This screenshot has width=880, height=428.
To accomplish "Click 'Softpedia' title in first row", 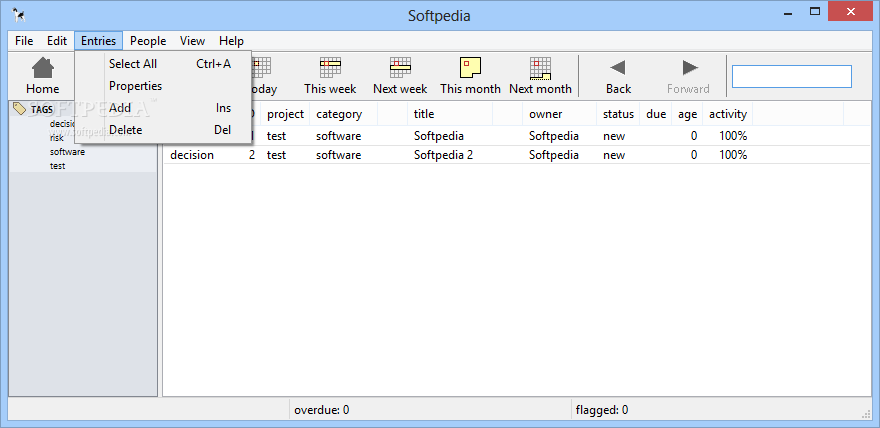I will [x=439, y=136].
